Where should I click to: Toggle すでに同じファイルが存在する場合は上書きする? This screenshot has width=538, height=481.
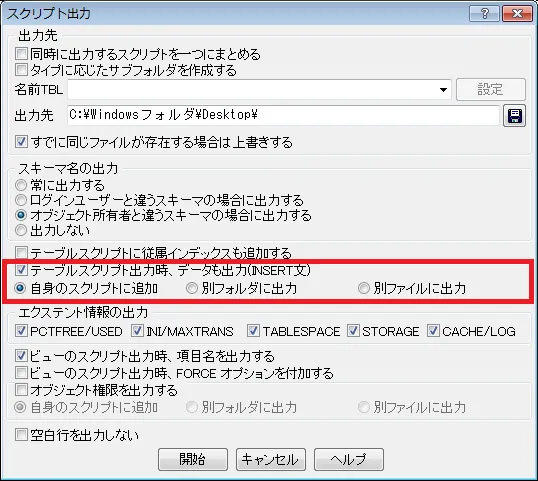coord(21,142)
